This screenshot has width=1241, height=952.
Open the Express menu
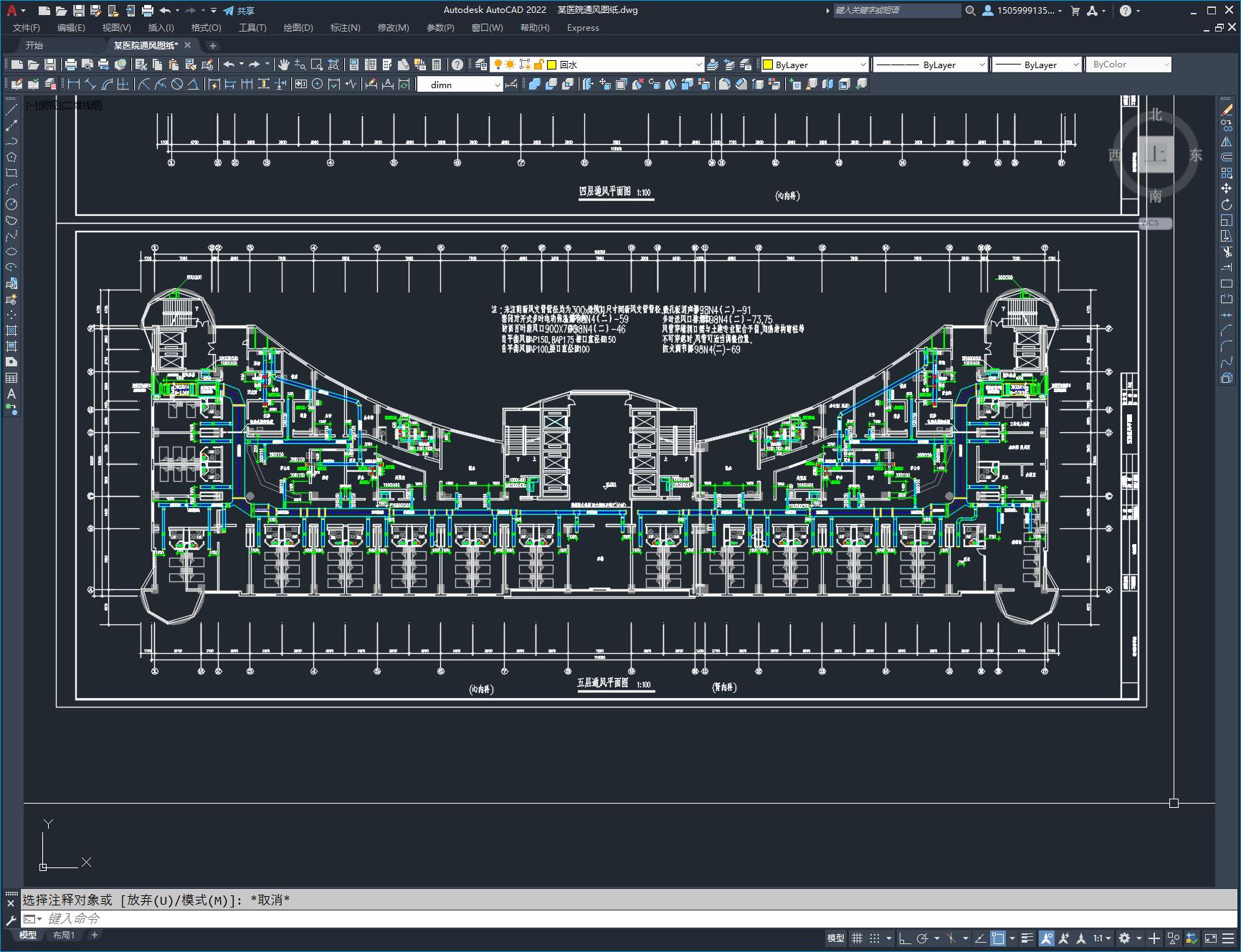583,27
